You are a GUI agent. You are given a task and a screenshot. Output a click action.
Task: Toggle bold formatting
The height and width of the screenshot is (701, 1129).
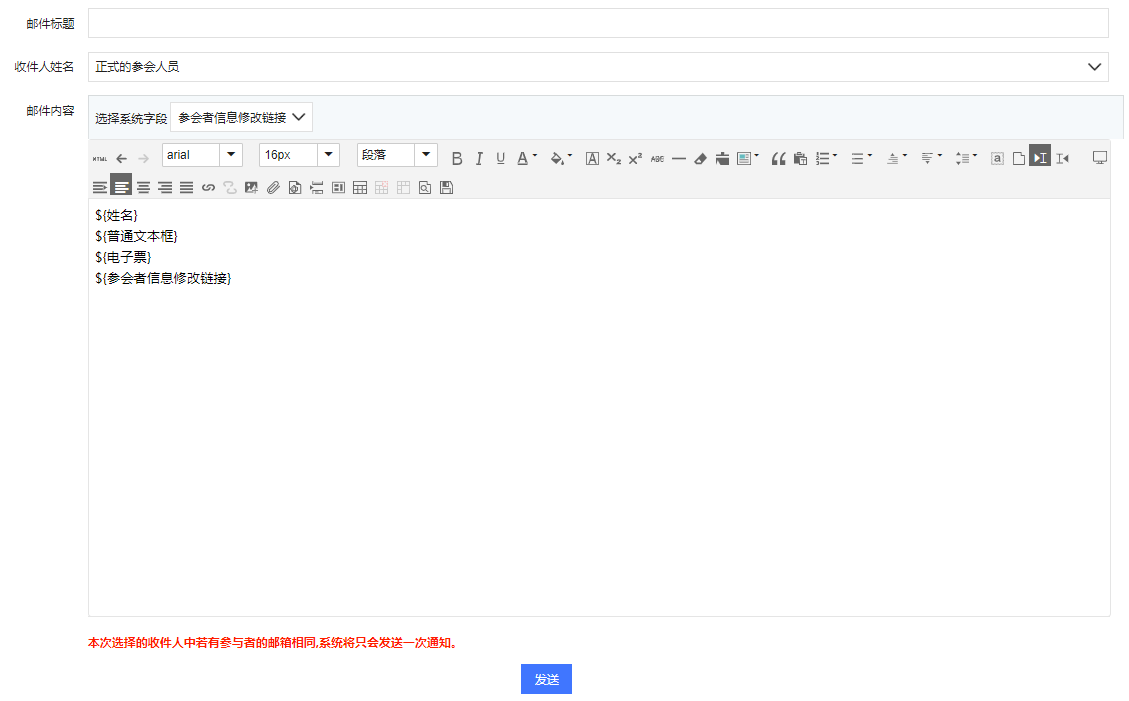[456, 158]
